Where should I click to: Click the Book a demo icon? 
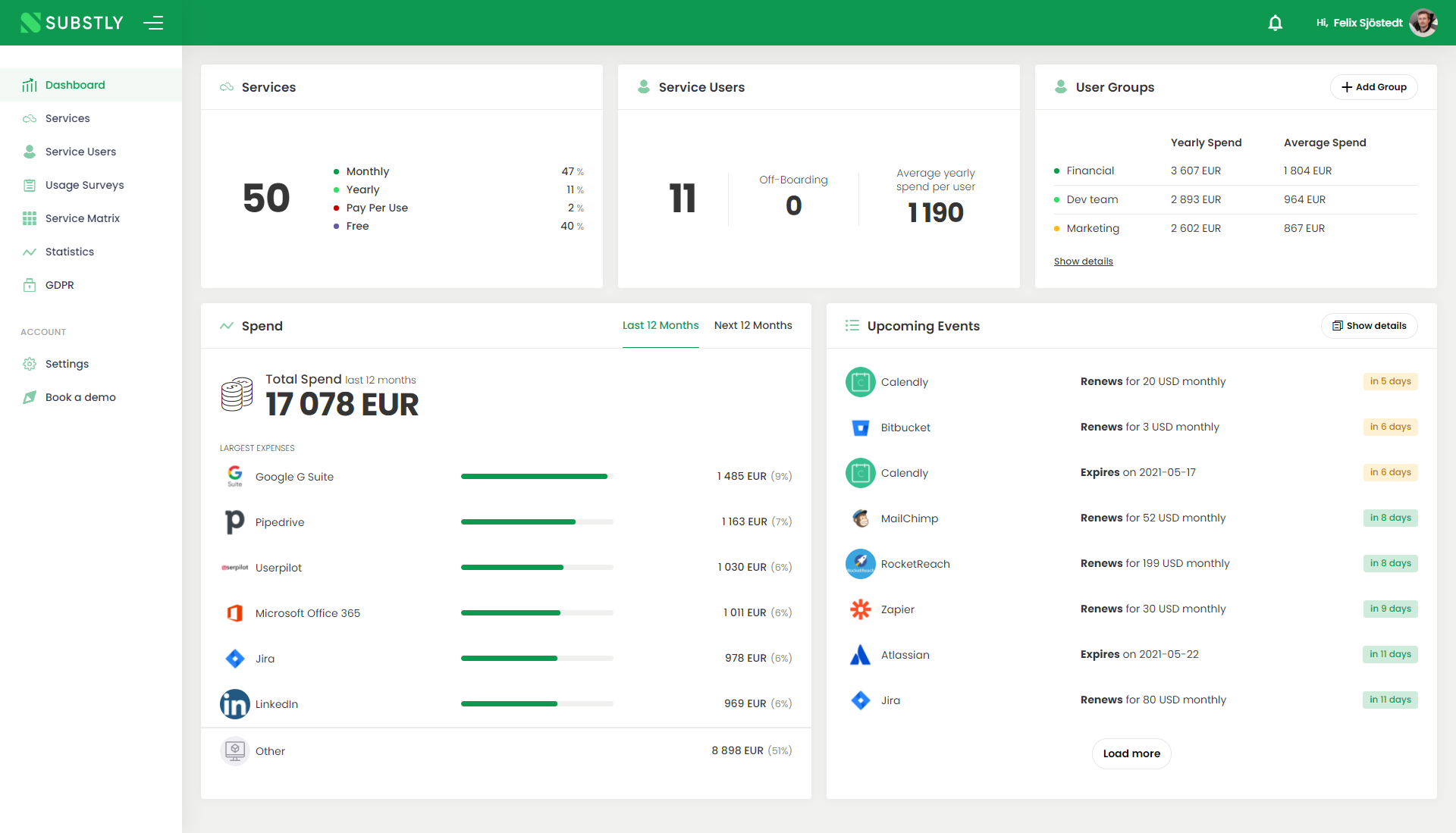pyautogui.click(x=30, y=397)
